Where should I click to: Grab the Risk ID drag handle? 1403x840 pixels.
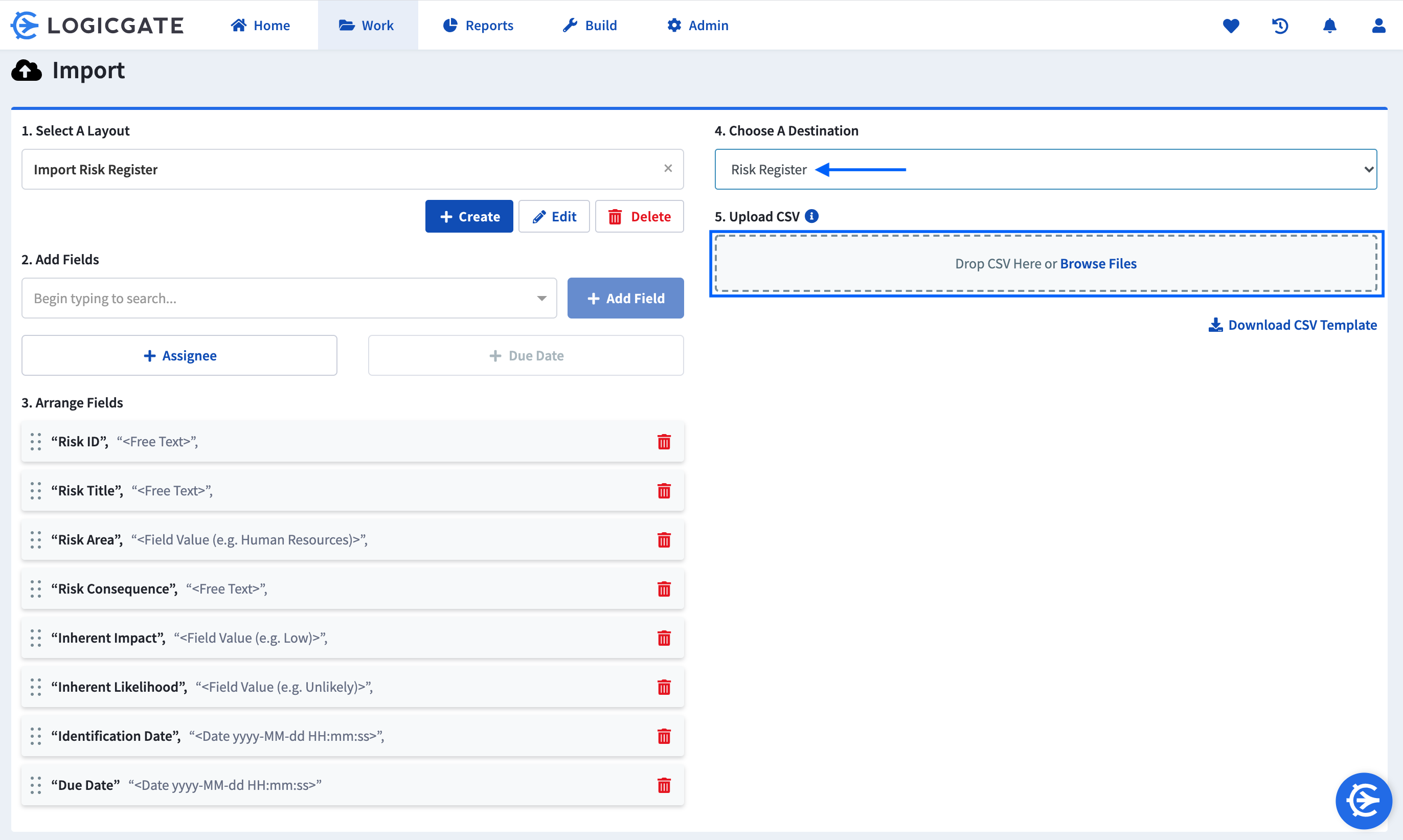36,442
